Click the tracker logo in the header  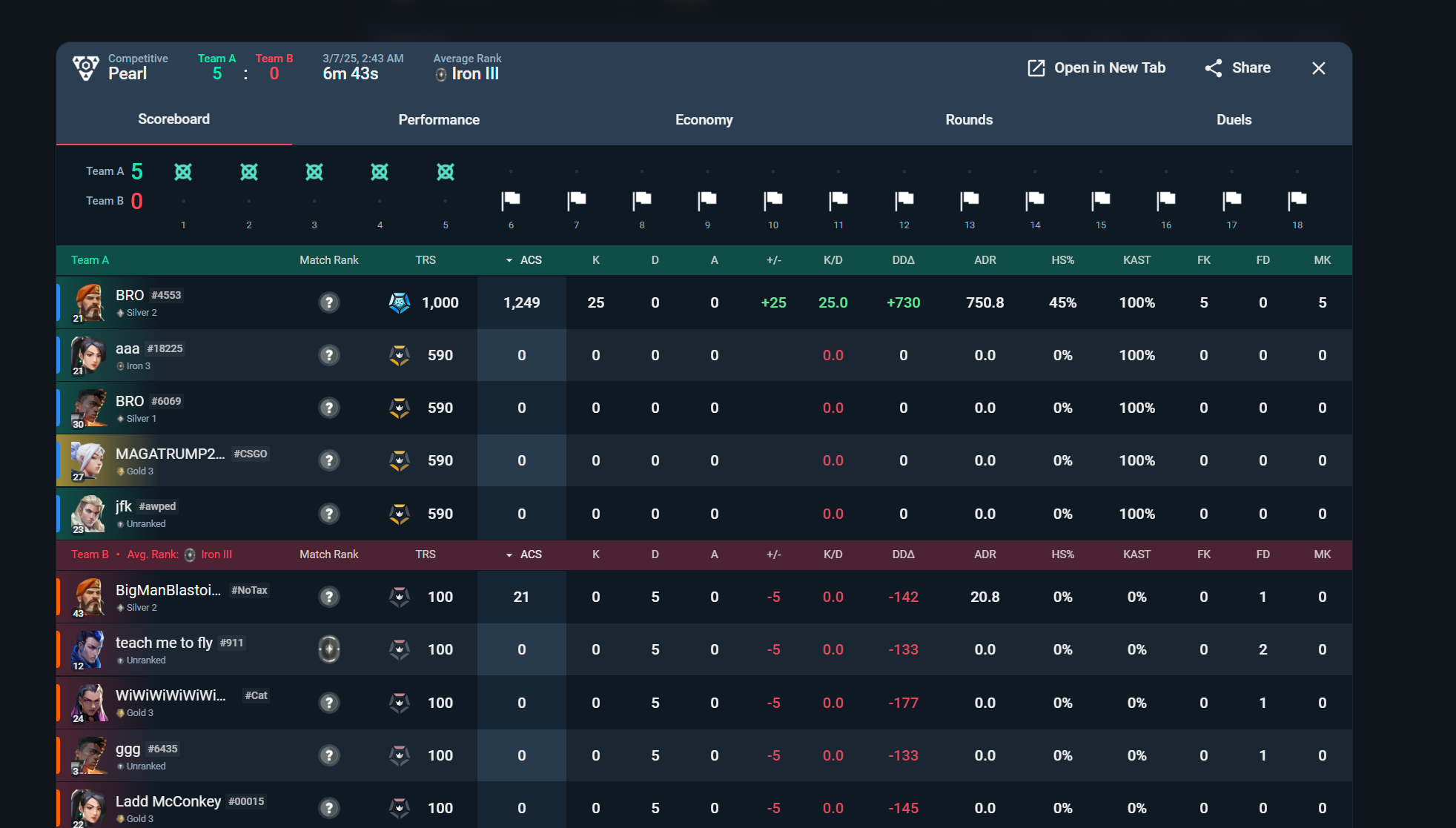click(x=86, y=68)
